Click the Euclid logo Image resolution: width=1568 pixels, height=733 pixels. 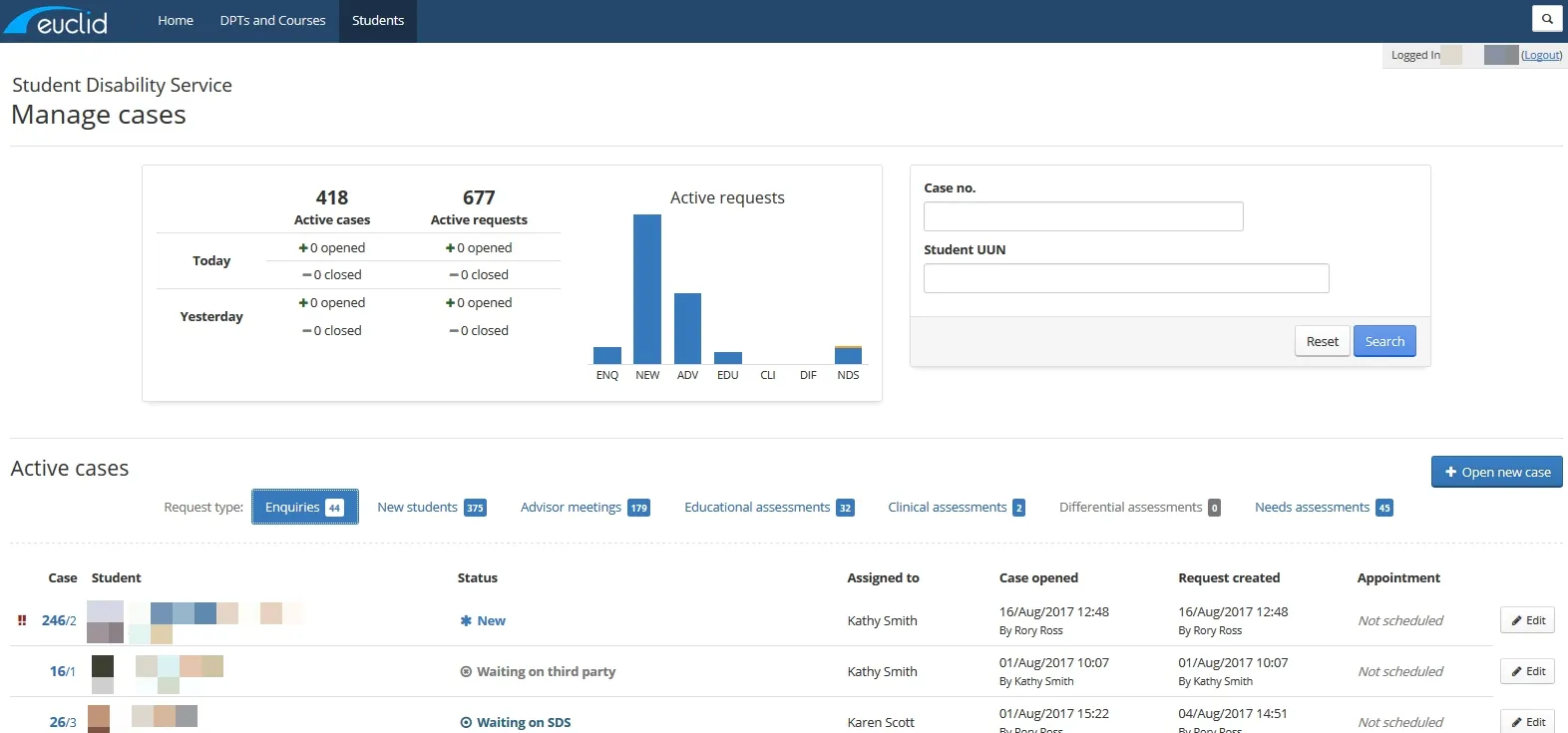[56, 20]
